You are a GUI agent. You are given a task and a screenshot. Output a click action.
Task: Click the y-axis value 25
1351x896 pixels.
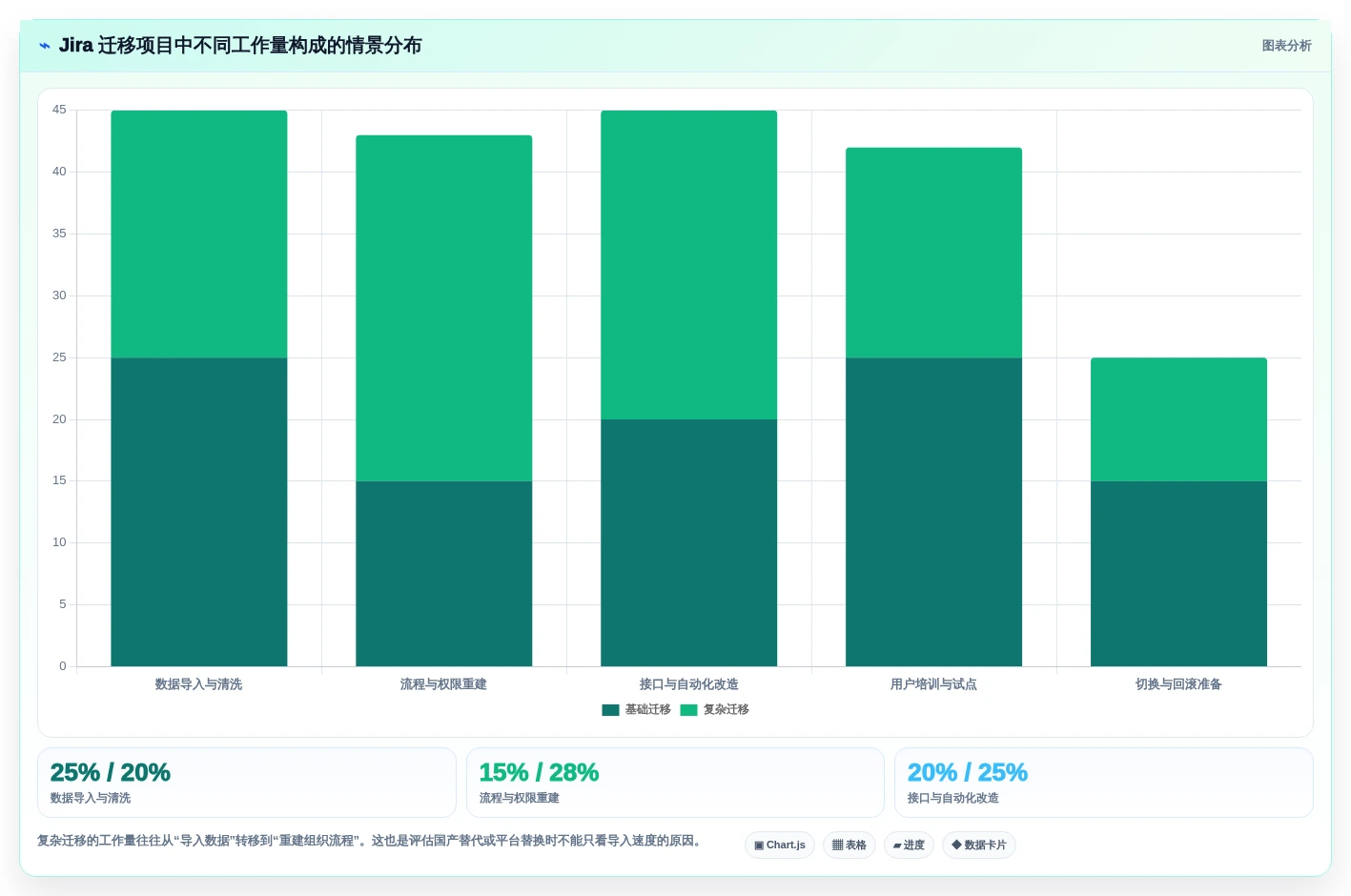tap(59, 357)
